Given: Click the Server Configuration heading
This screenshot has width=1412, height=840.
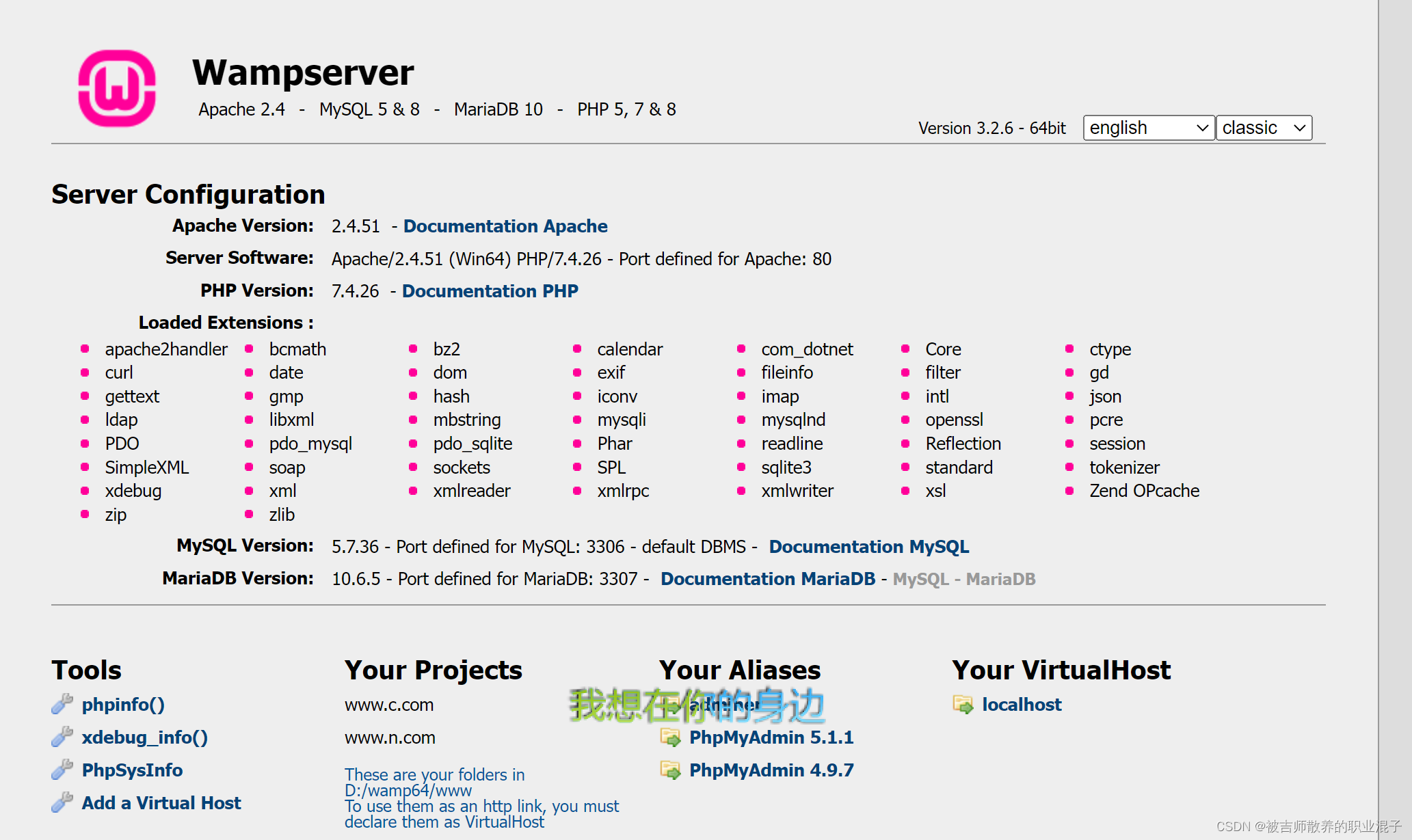Looking at the screenshot, I should tap(188, 194).
